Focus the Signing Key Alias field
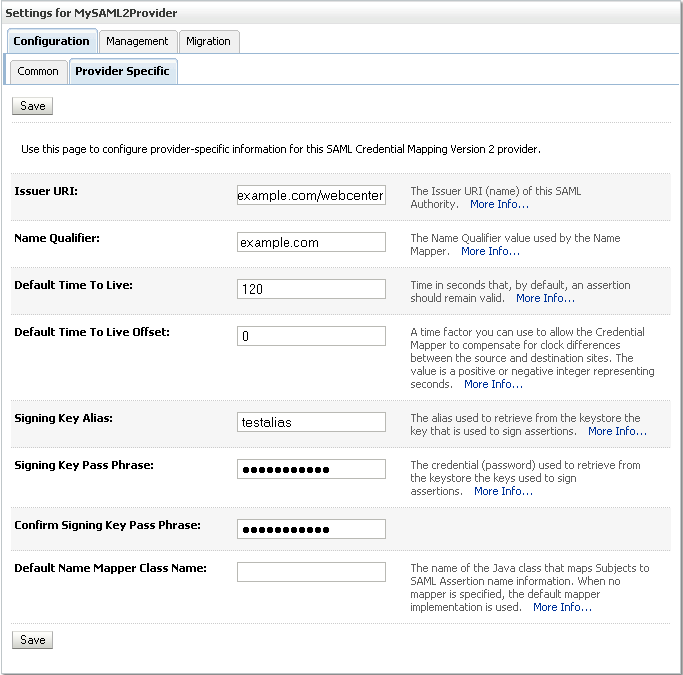This screenshot has width=683, height=675. point(311,422)
